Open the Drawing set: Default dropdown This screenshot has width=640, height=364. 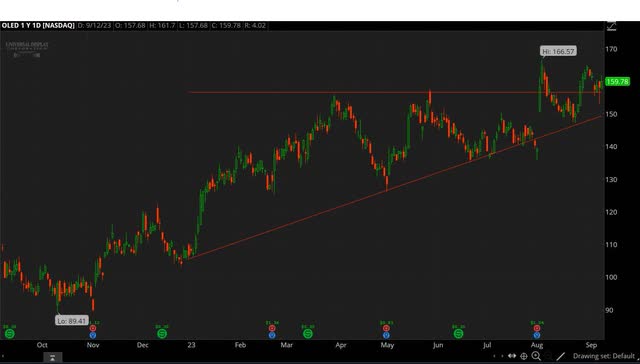click(x=604, y=356)
